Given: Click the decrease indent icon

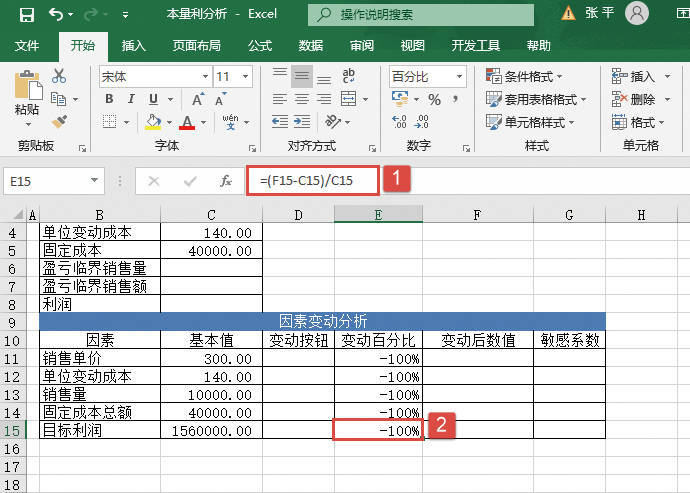Looking at the screenshot, I should coord(280,121).
